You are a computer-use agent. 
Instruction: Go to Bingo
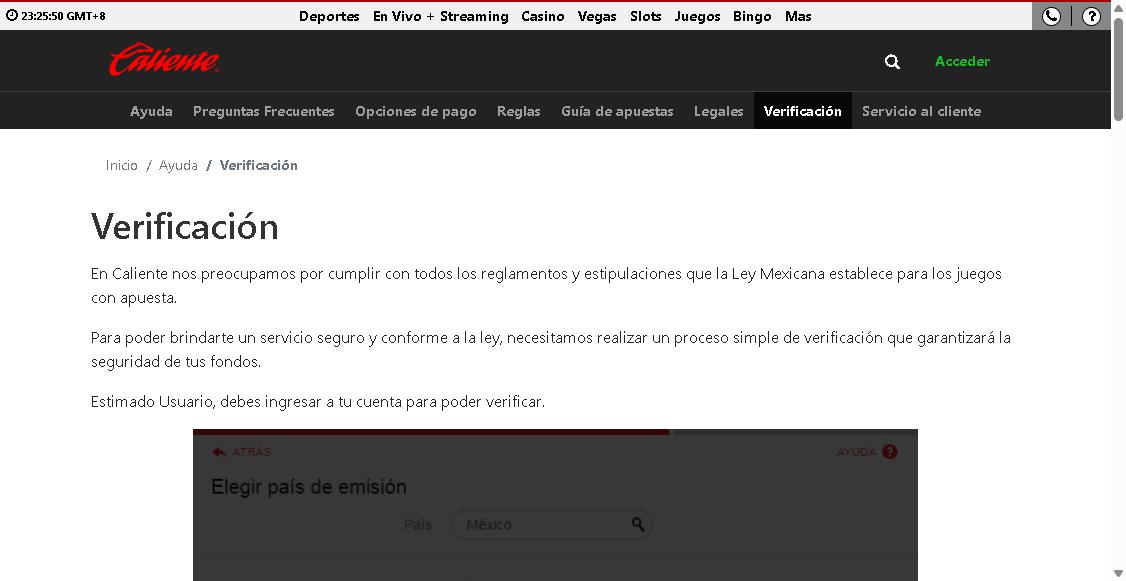752,16
